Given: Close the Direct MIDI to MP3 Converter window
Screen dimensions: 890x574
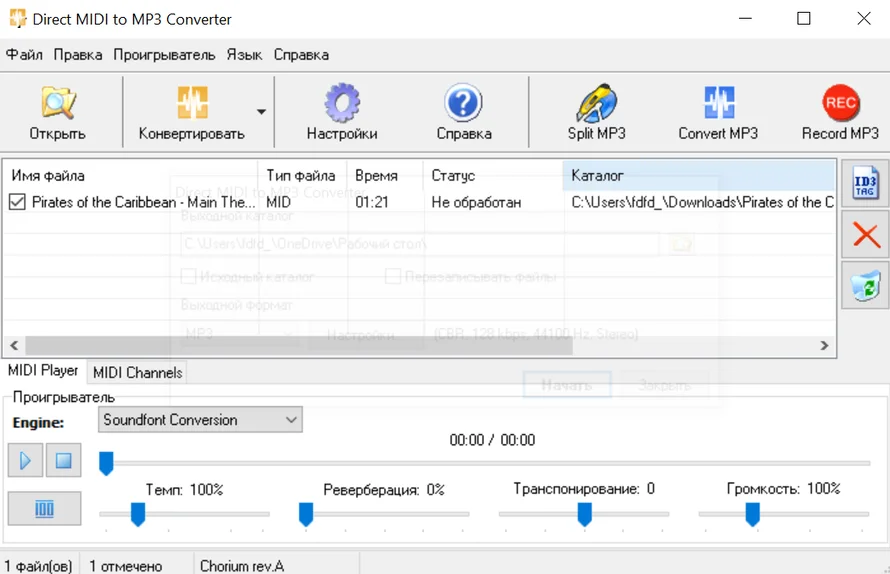Looking at the screenshot, I should pos(864,19).
